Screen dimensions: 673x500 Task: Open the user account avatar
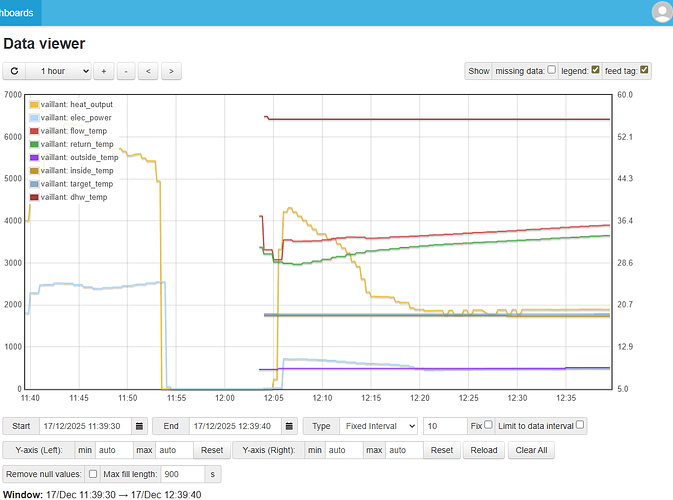tap(661, 12)
